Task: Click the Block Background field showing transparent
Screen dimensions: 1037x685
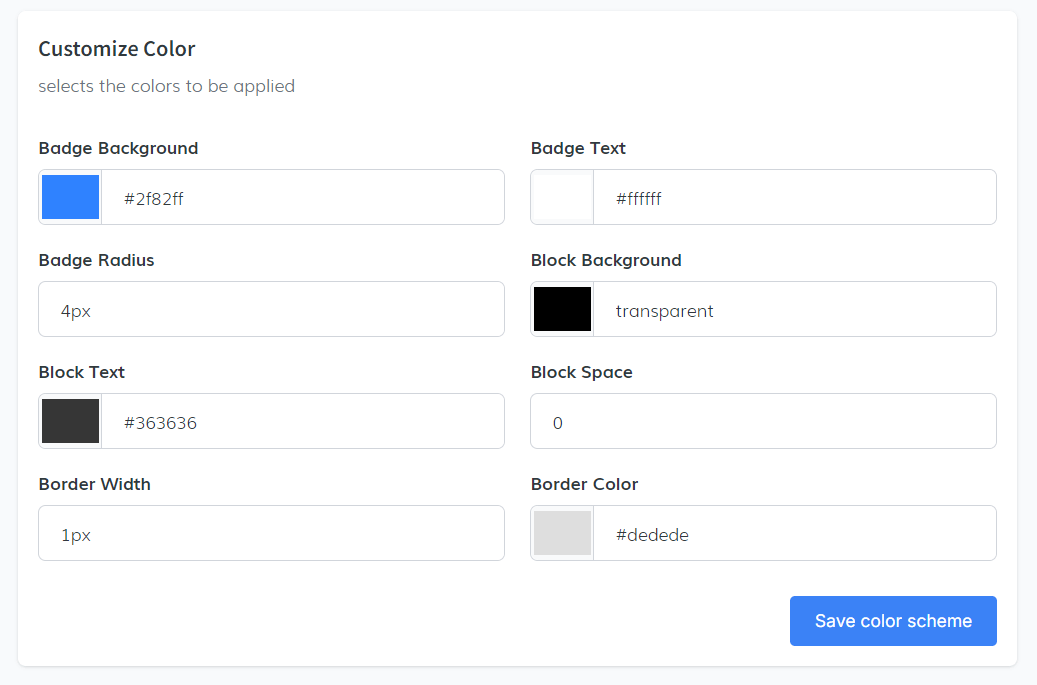Action: tap(794, 310)
